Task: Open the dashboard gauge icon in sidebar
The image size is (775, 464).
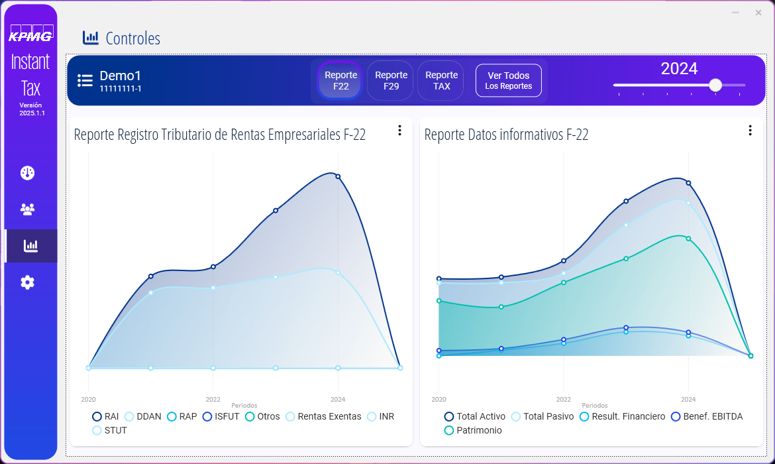Action: tap(28, 173)
